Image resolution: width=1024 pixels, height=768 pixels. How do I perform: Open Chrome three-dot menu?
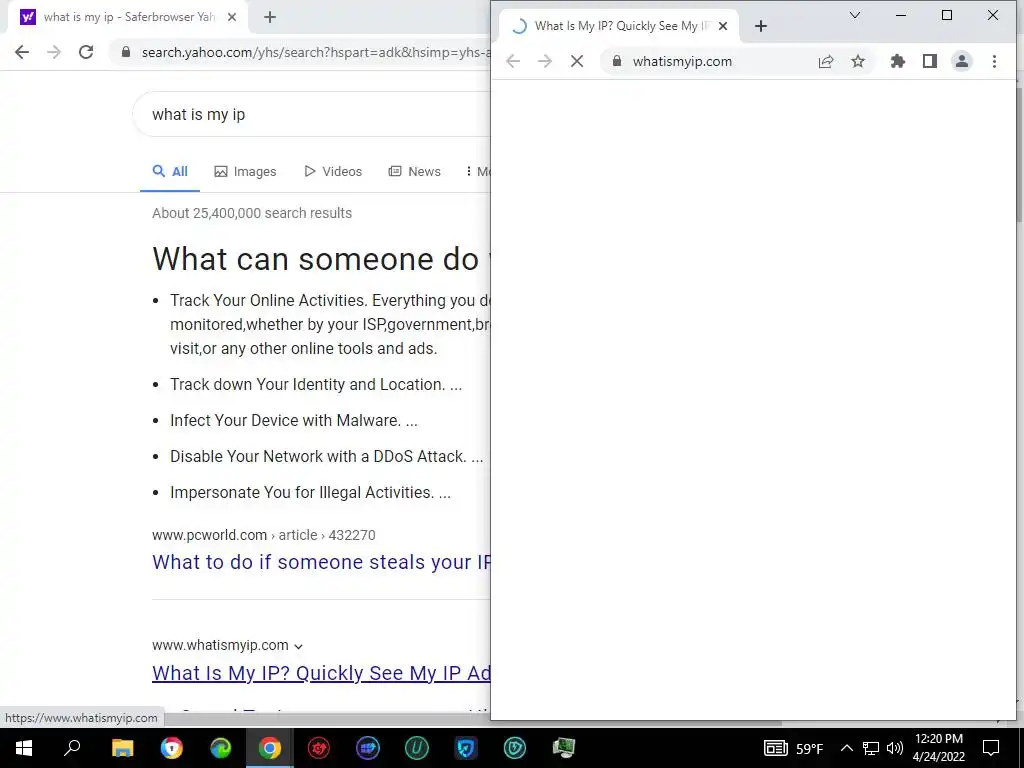coord(994,61)
